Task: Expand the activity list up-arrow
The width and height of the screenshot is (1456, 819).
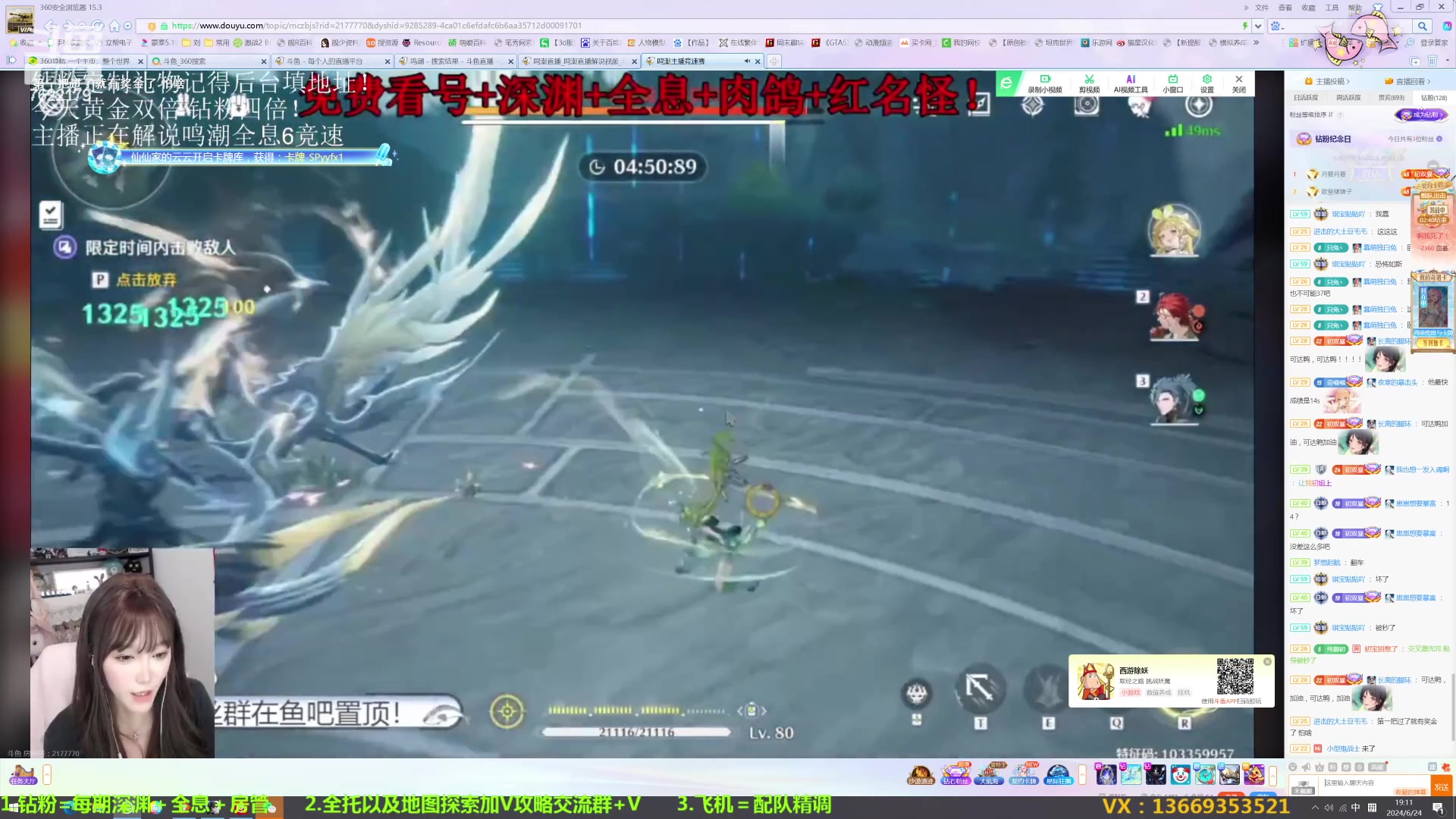Action: [x=1082, y=775]
